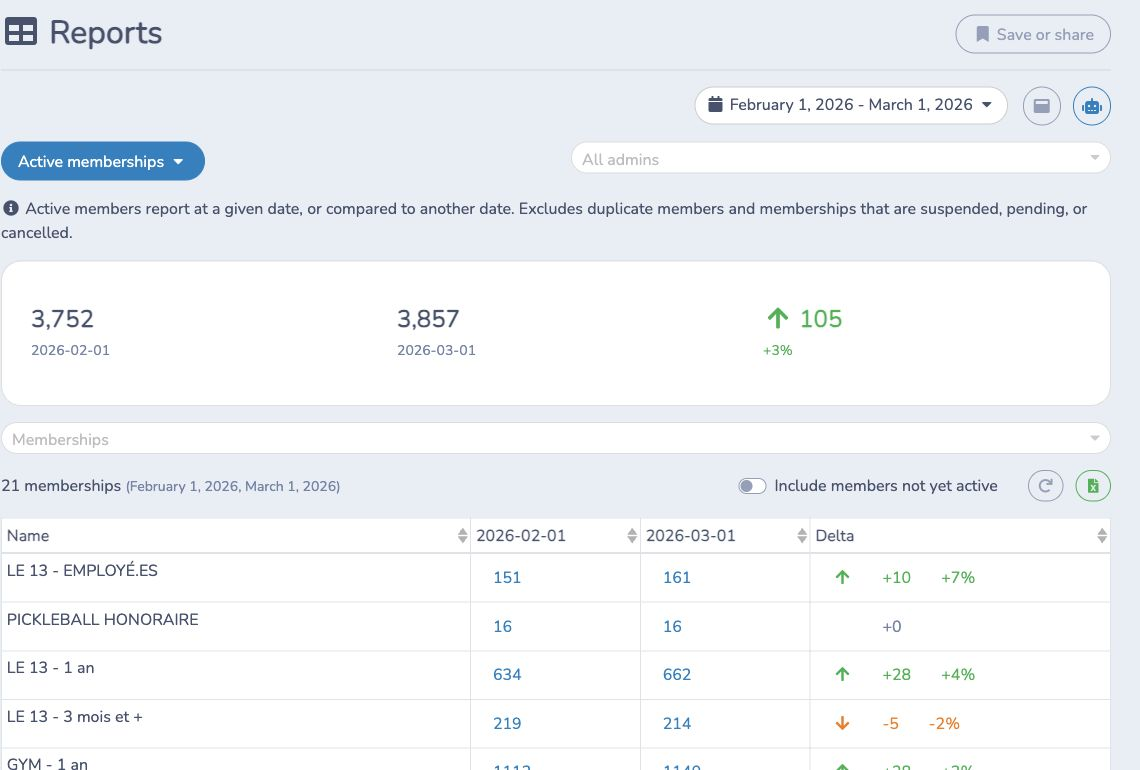Image resolution: width=1140 pixels, height=770 pixels.
Task: Click the LE 13 - 3 mois et + name
Action: (x=75, y=717)
